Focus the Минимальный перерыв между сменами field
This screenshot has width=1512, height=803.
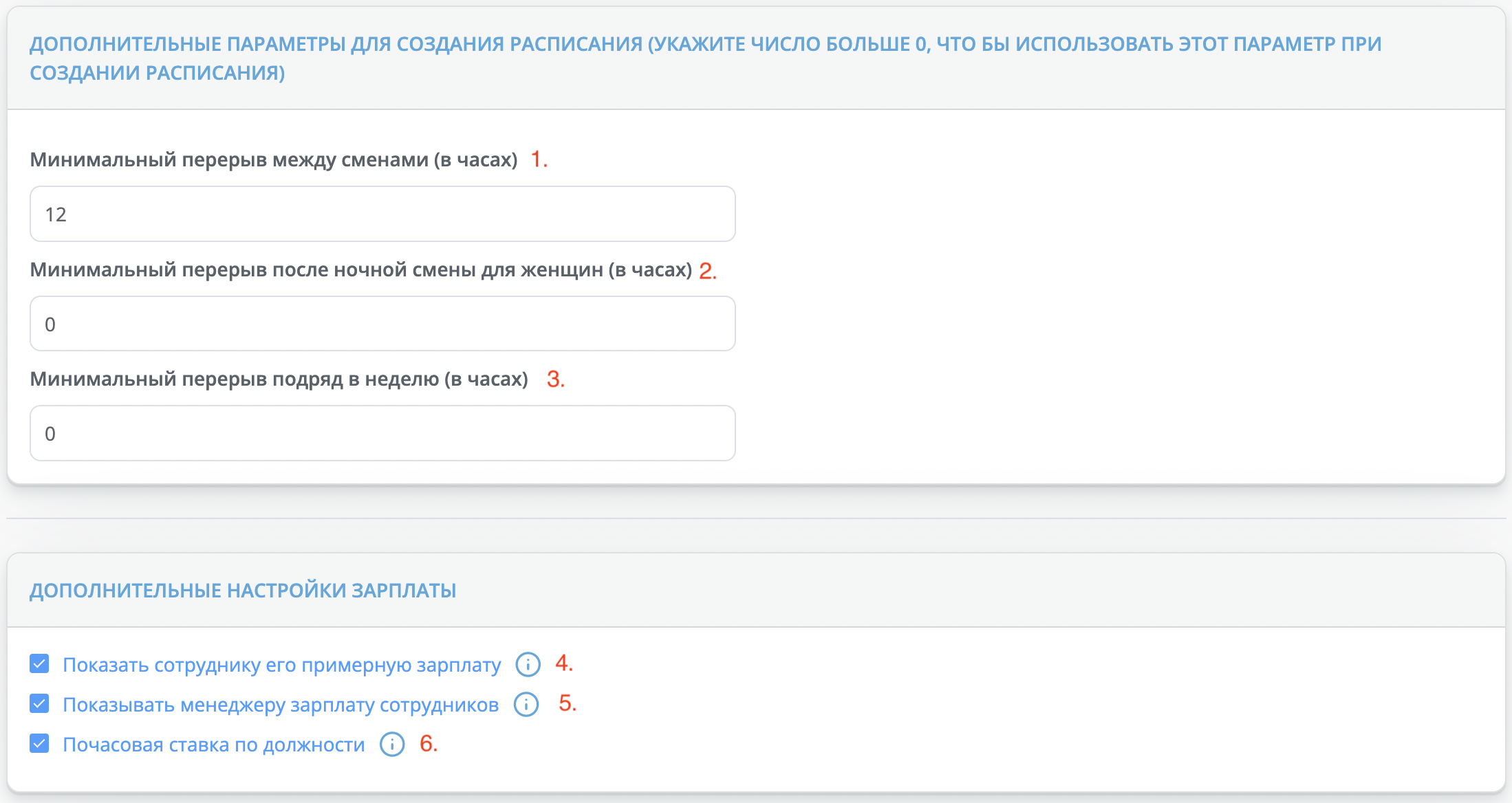tap(382, 214)
